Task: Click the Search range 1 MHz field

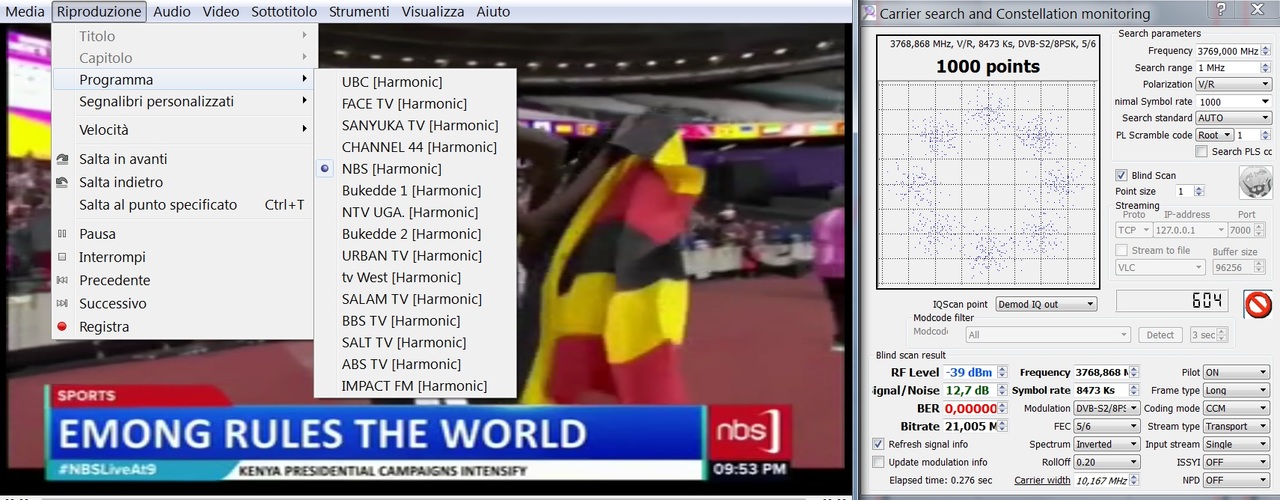Action: point(1233,68)
